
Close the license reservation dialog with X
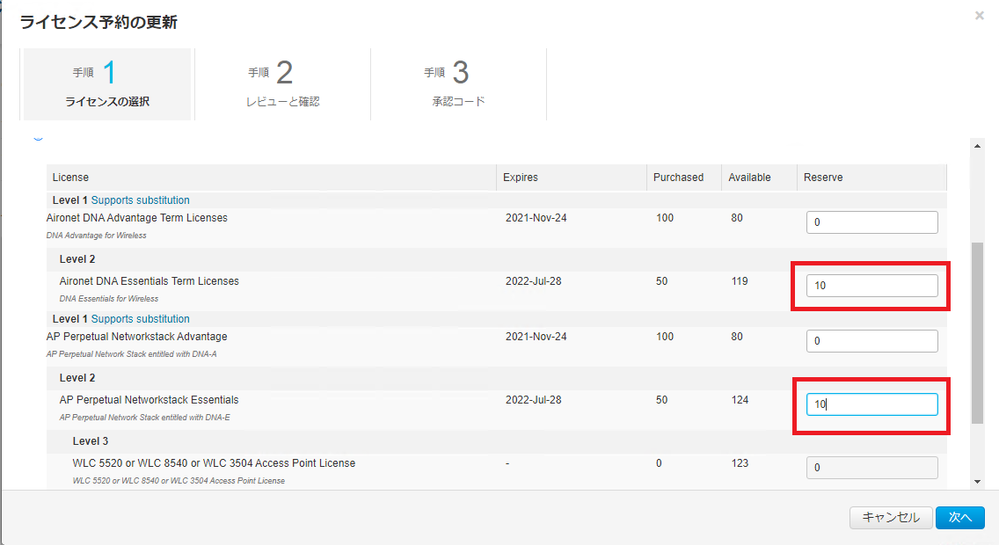coord(979,15)
